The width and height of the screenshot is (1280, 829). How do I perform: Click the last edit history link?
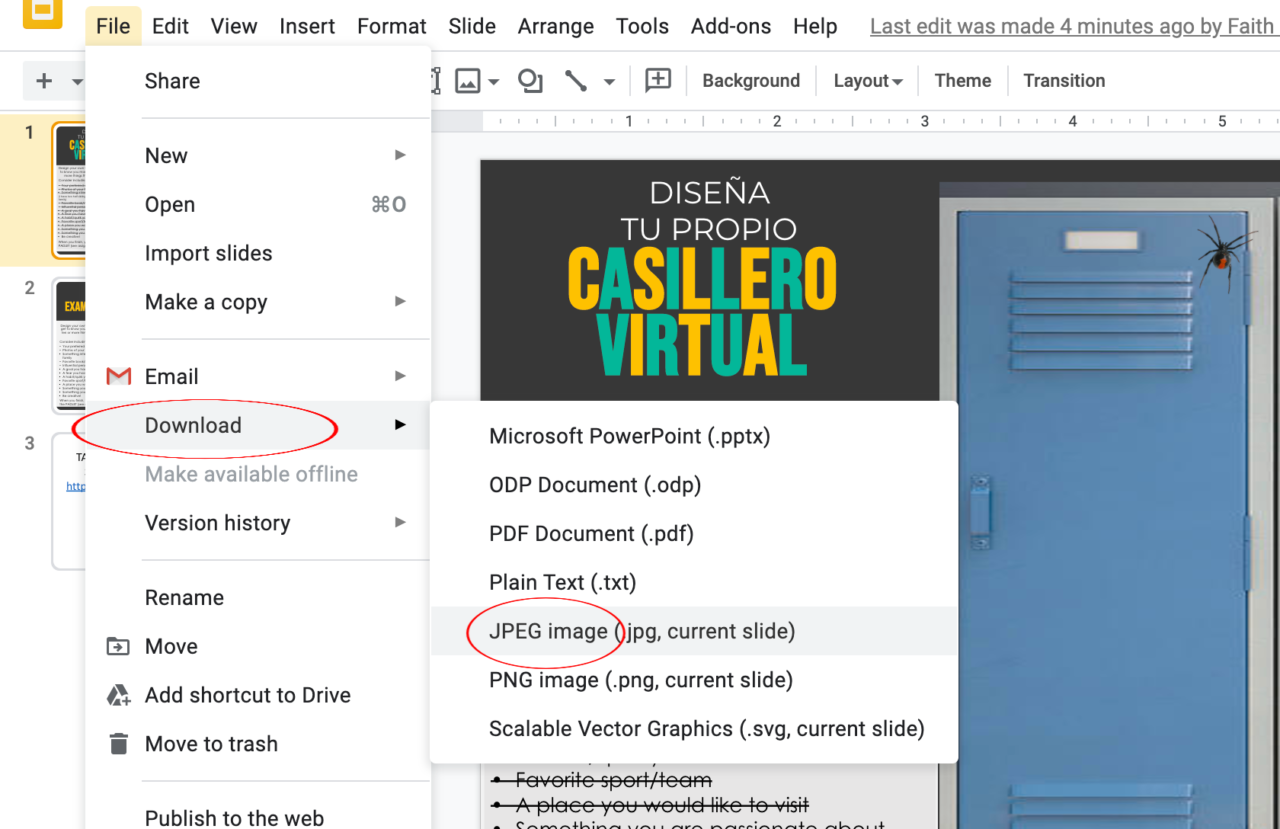1069,26
